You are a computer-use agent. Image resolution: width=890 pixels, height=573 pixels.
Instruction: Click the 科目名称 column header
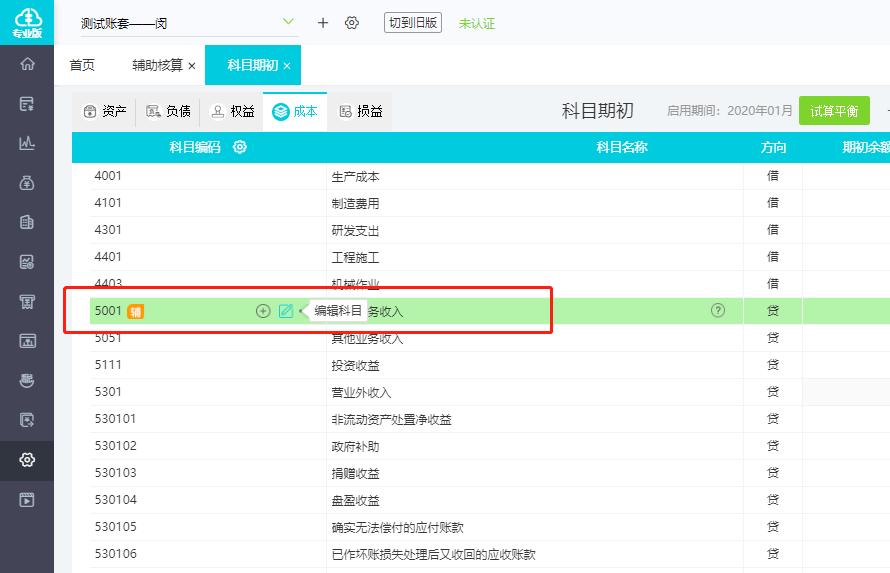(x=622, y=148)
